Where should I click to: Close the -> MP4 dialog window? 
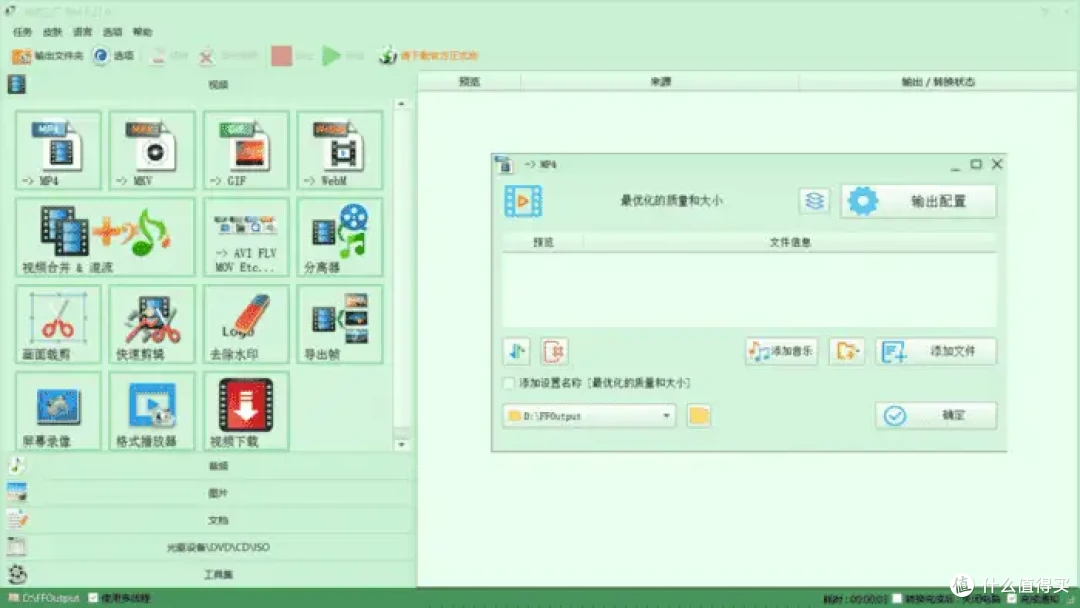coord(997,164)
